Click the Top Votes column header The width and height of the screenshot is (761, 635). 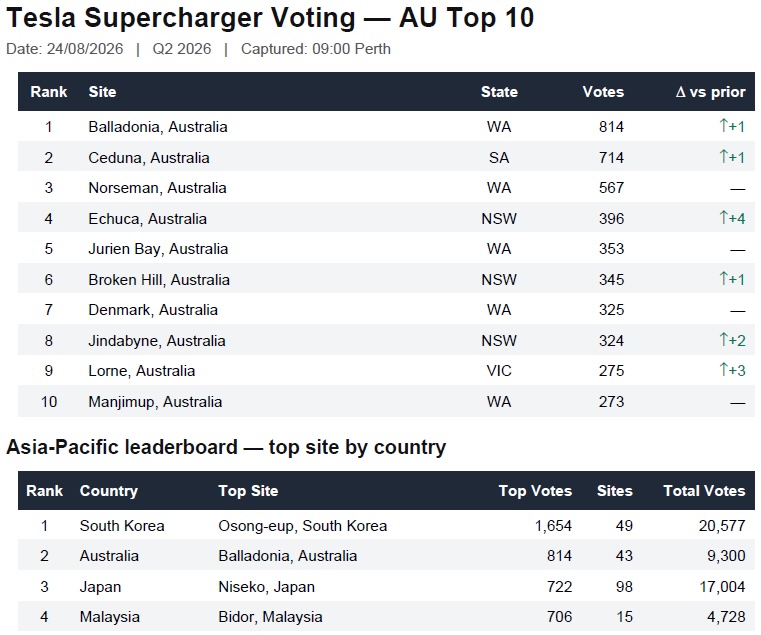(535, 491)
